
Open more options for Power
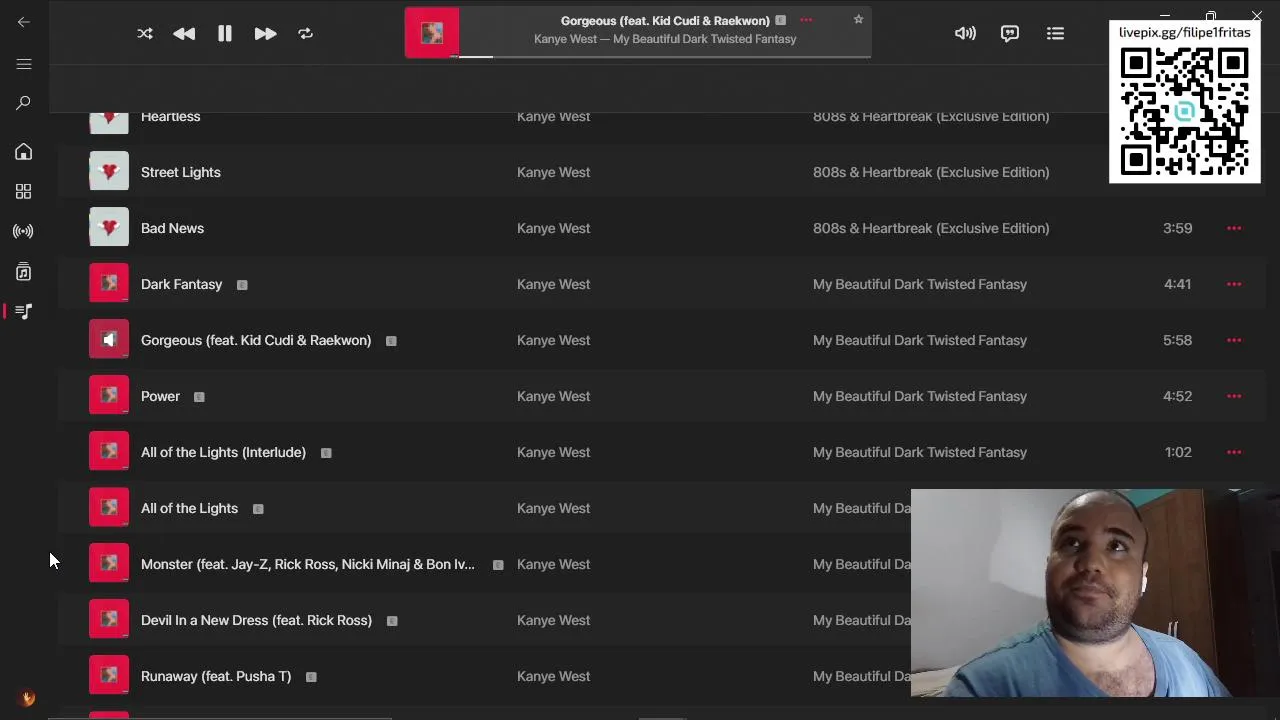(x=1234, y=396)
